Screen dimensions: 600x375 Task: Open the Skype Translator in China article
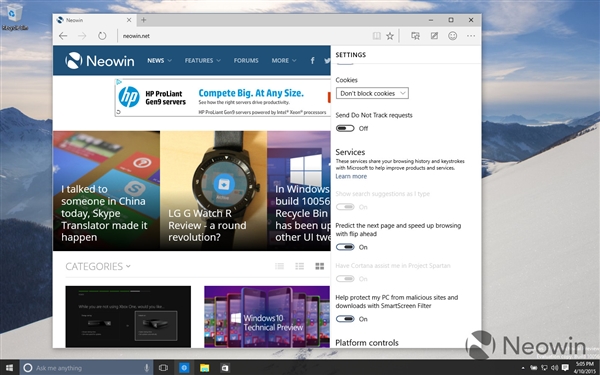click(106, 191)
